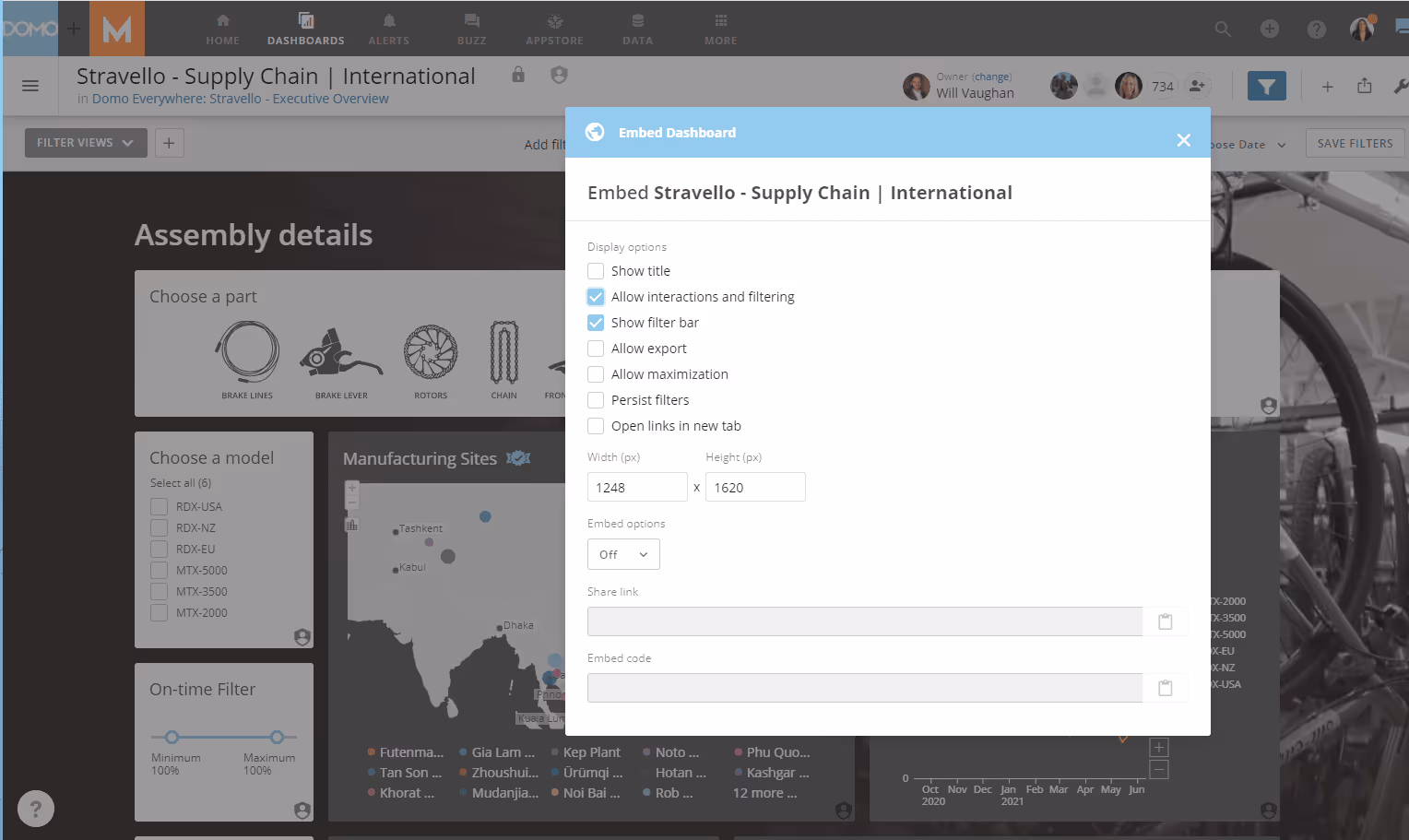Click the filter funnel button
This screenshot has height=840, width=1409.
click(x=1267, y=86)
